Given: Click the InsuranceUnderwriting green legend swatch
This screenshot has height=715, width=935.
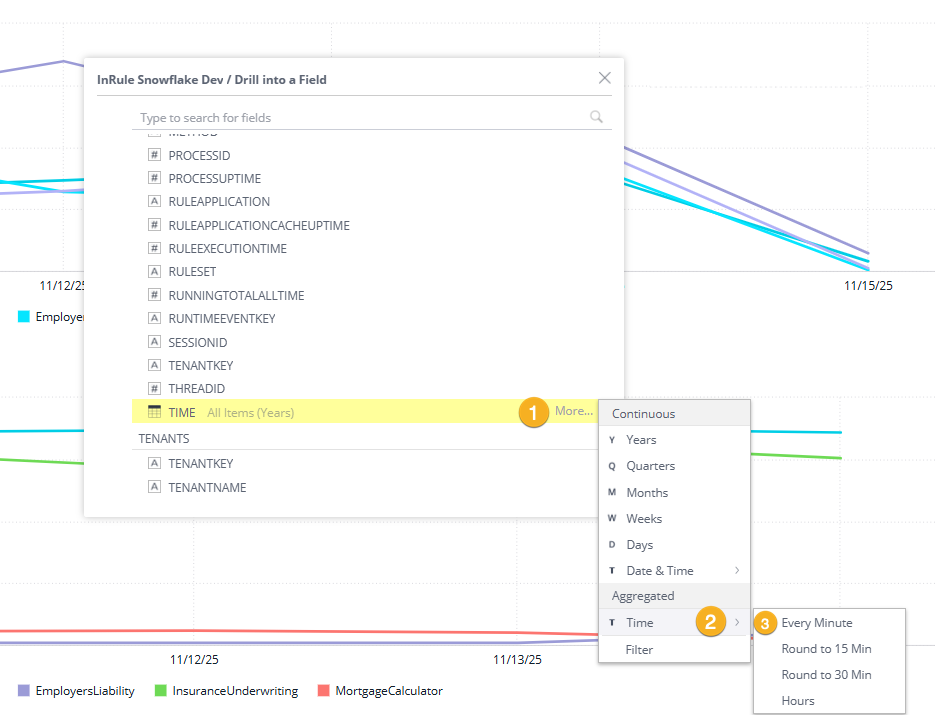Looking at the screenshot, I should click(161, 691).
